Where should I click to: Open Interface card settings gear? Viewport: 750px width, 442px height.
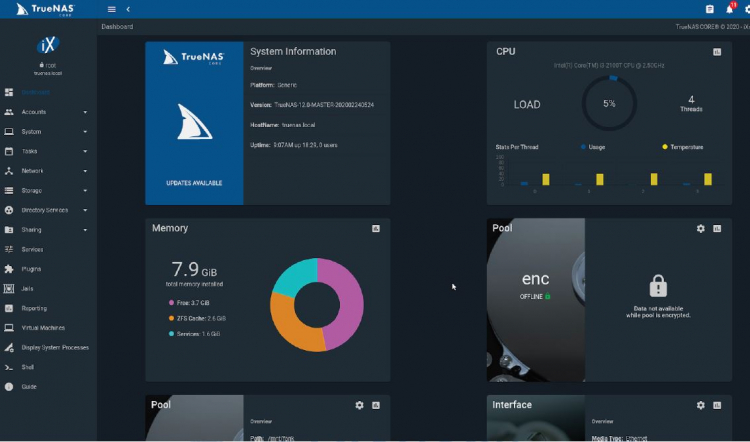pyautogui.click(x=700, y=405)
